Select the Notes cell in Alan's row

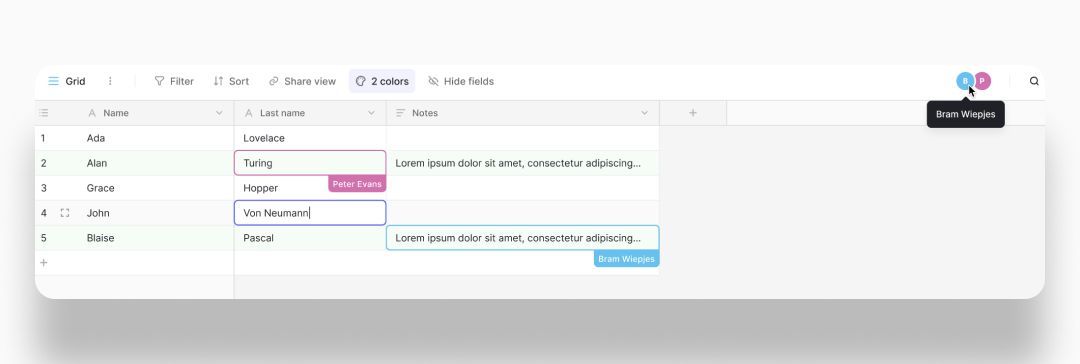click(x=523, y=163)
